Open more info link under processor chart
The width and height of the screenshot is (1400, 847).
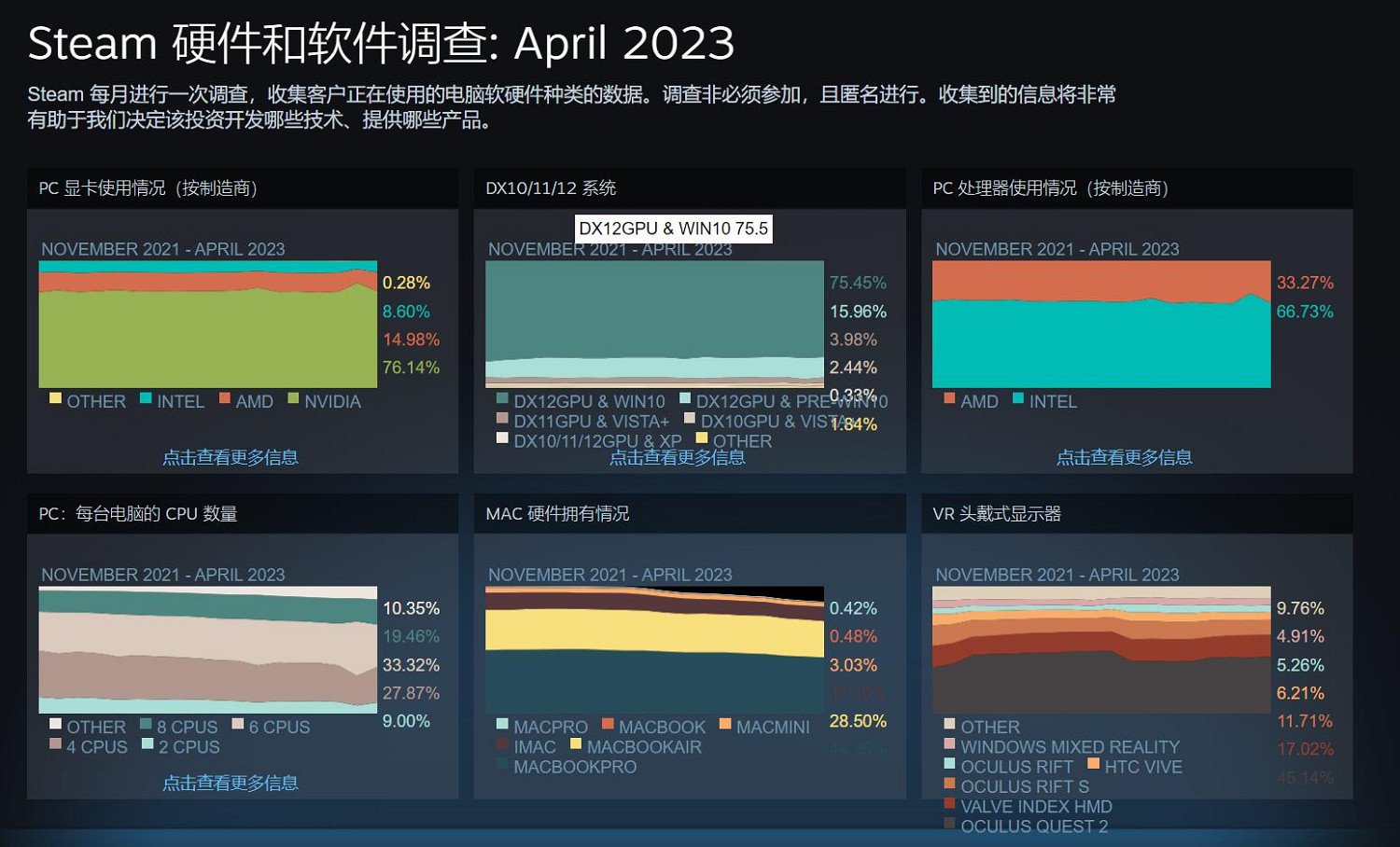1124,457
